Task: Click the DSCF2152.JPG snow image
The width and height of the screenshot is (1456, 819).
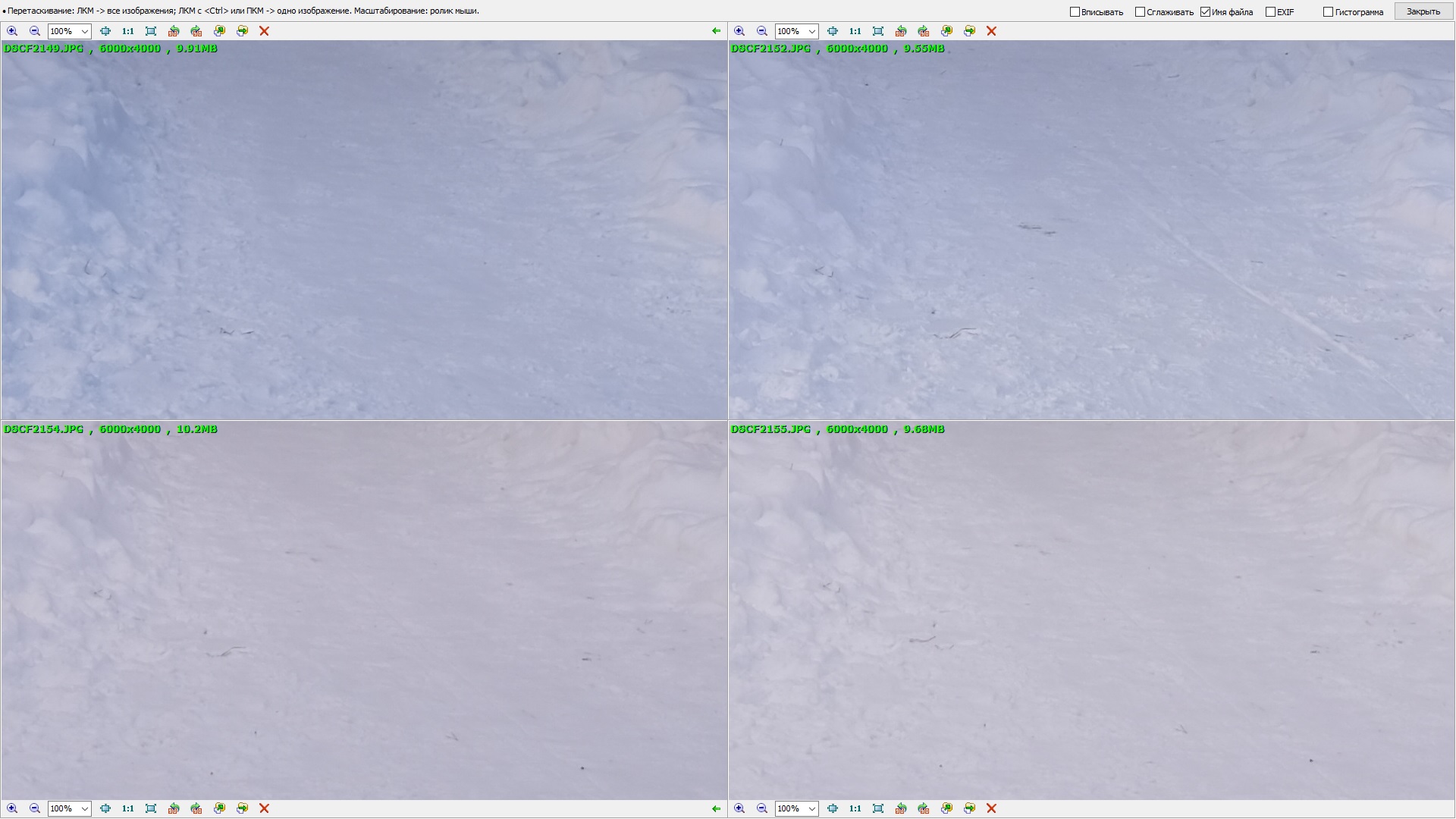Action: [x=1091, y=230]
